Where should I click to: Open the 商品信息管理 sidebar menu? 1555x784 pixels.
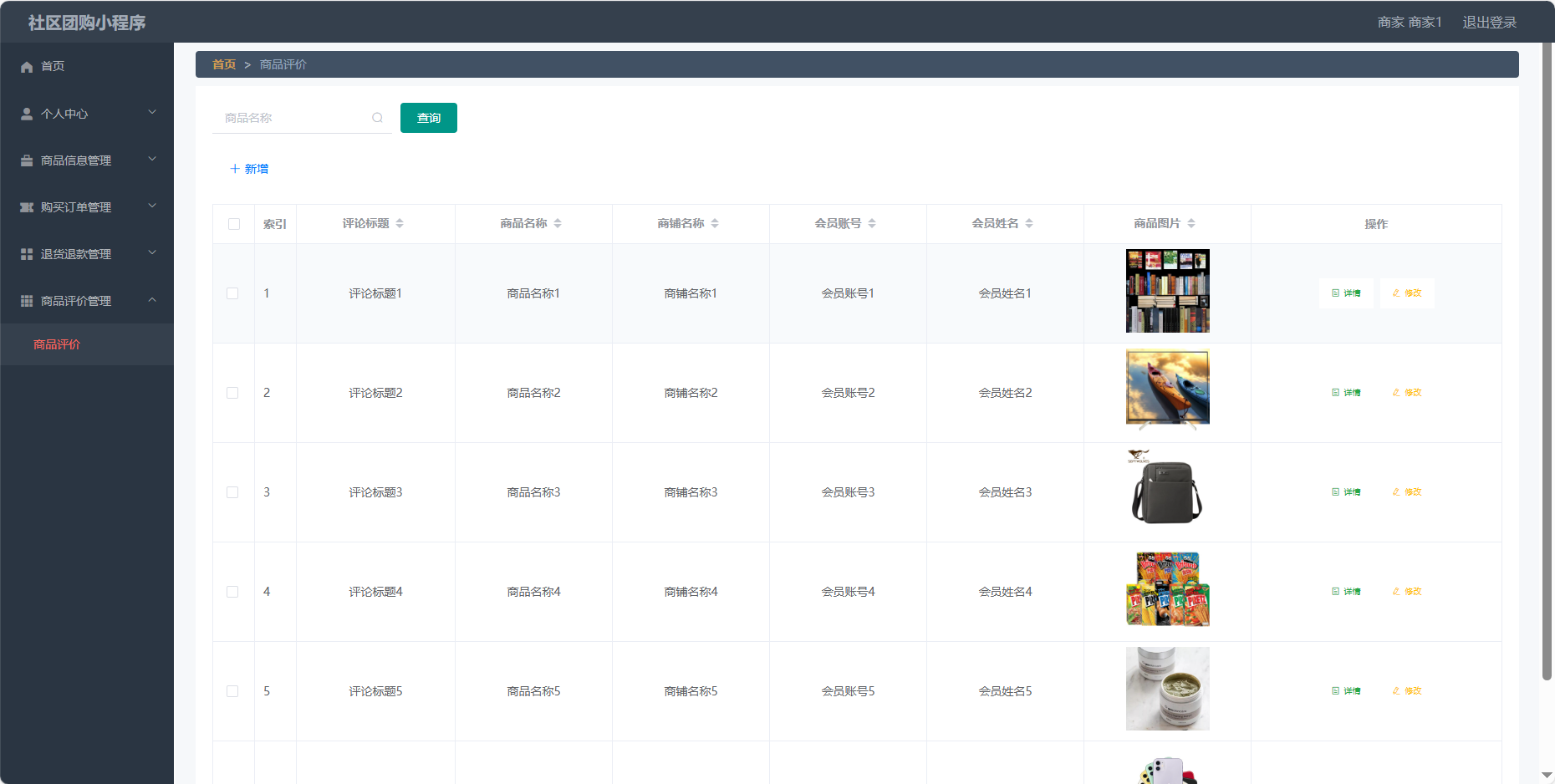87,160
